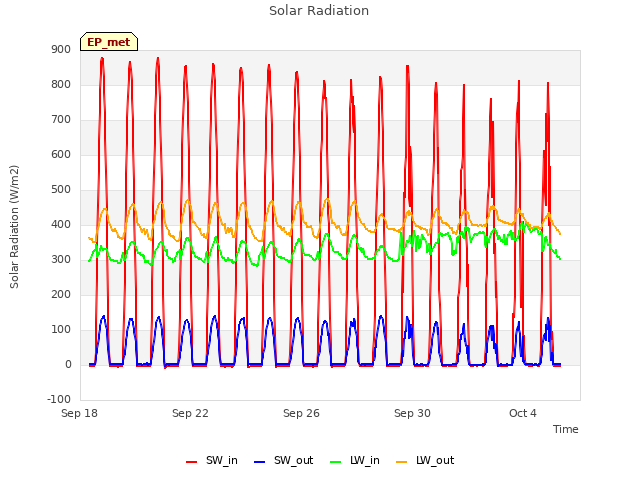The image size is (640, 480).
Task: Click the red SW_in legend swatch
Action: pyautogui.click(x=191, y=462)
